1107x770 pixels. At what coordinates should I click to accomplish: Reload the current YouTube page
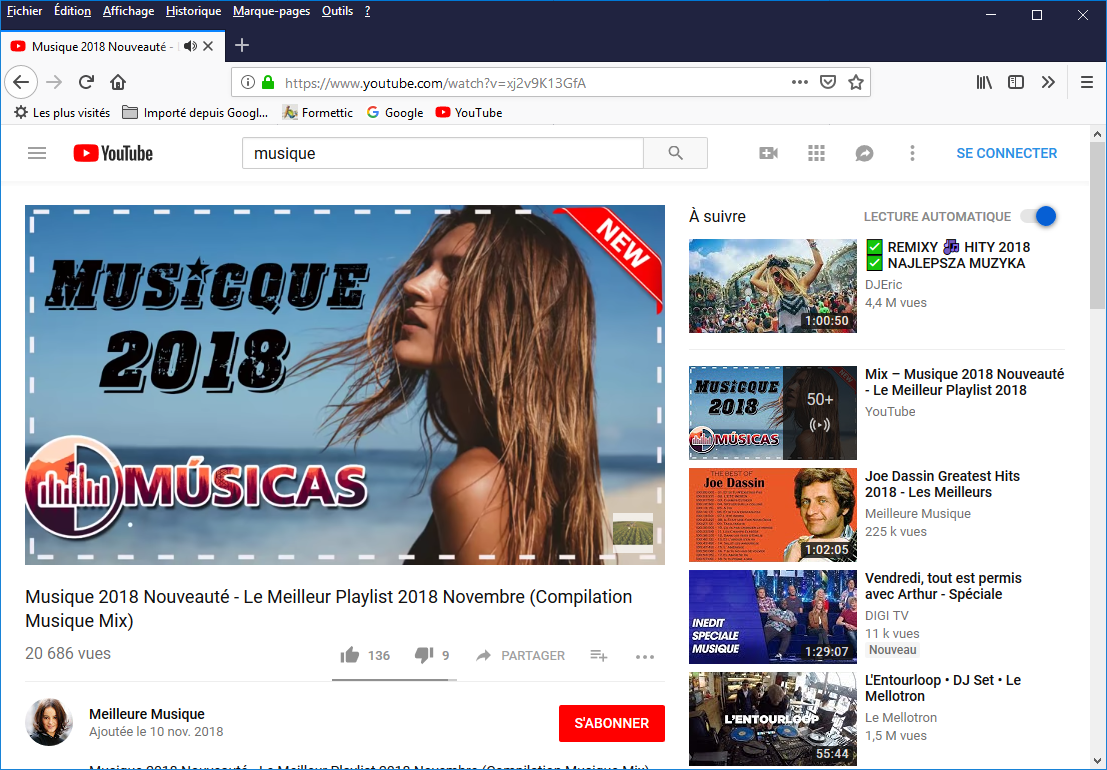pyautogui.click(x=86, y=83)
